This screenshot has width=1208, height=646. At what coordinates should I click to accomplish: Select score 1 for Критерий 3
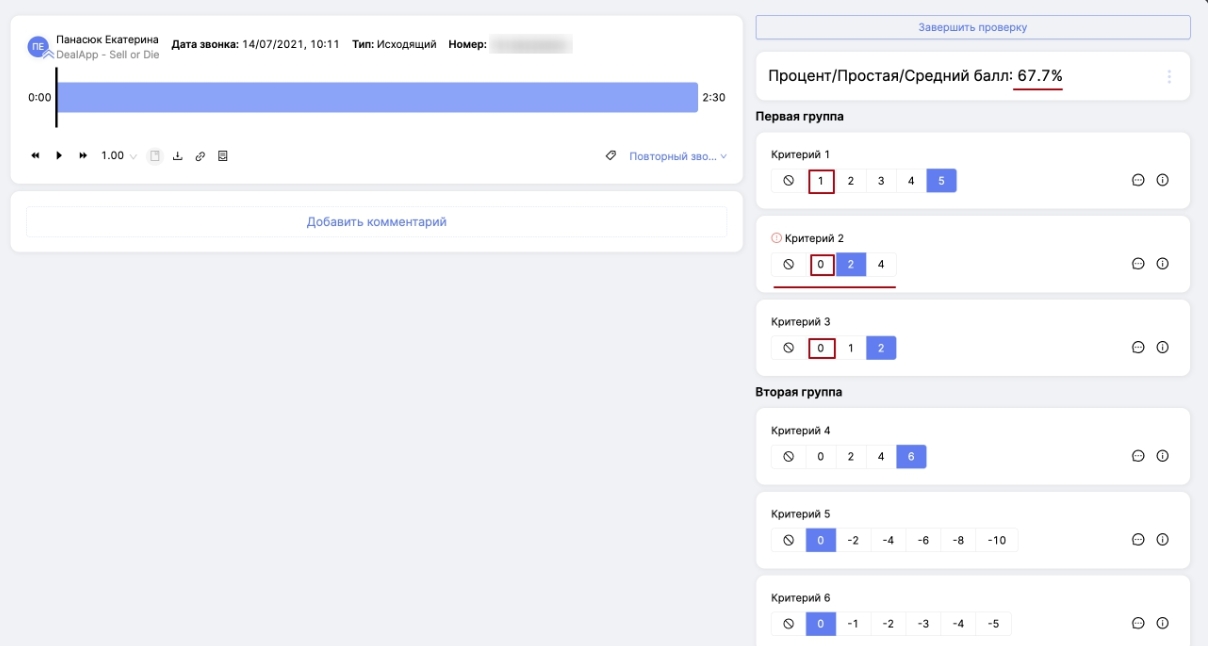(x=851, y=349)
